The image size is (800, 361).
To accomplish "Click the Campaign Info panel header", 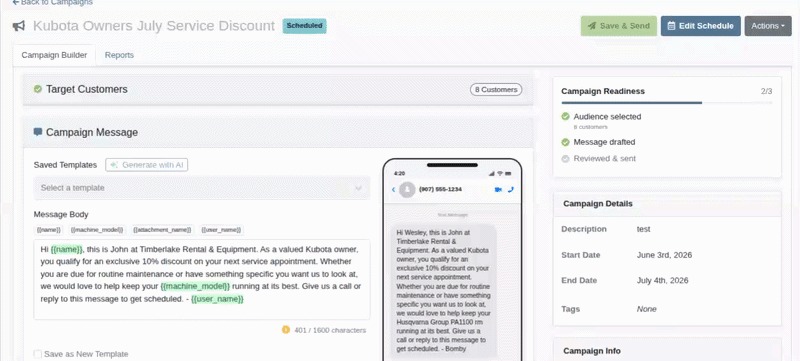I will coord(667,351).
